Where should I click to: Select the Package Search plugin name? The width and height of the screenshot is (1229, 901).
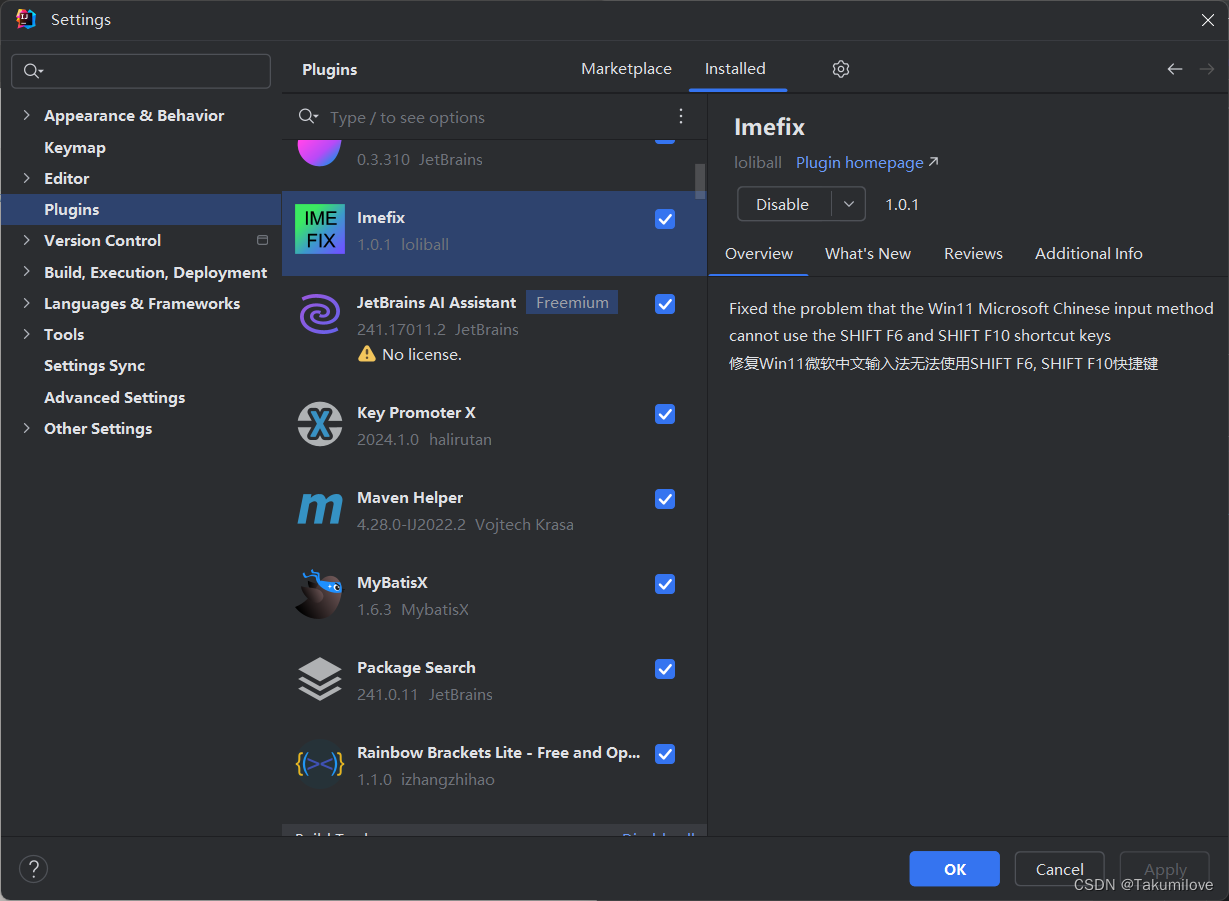click(x=416, y=667)
